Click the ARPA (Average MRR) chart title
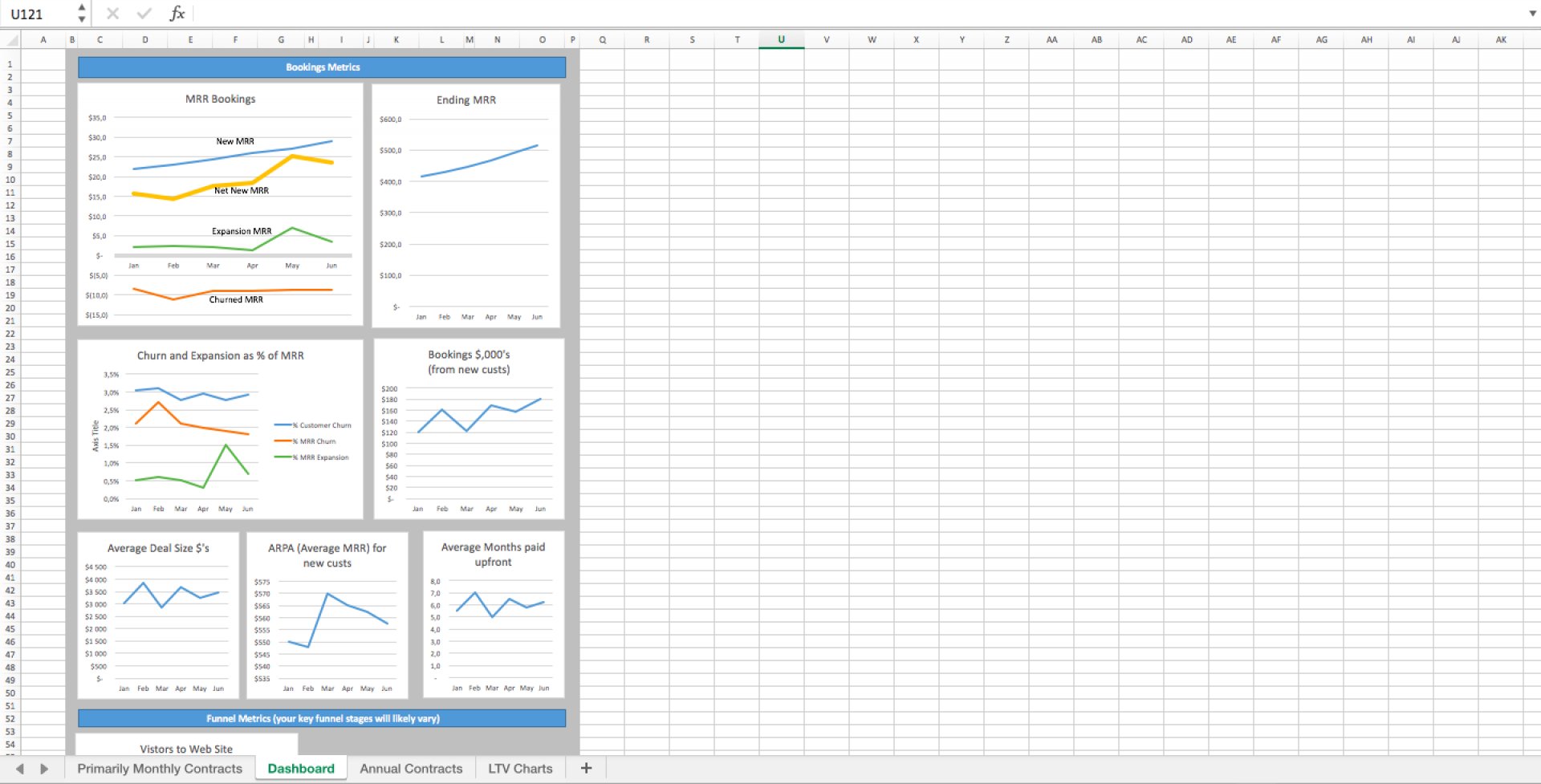The height and width of the screenshot is (784, 1541). tap(327, 555)
